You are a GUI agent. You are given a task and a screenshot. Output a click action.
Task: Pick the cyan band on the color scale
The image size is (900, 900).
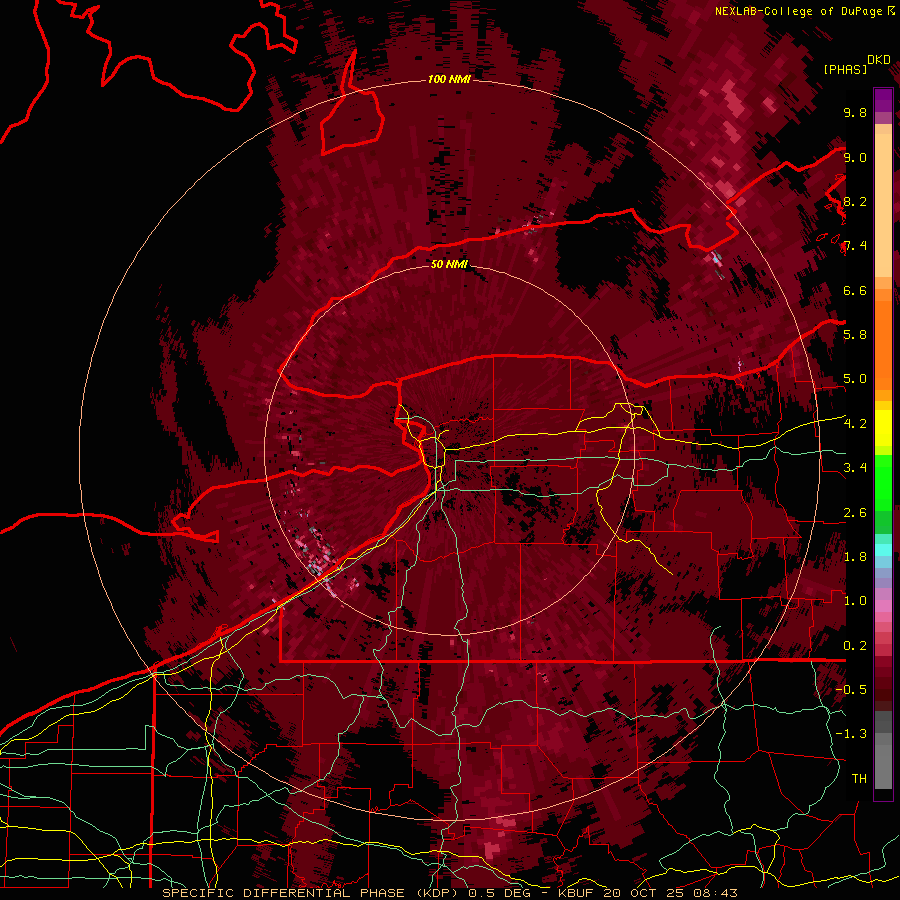click(883, 549)
